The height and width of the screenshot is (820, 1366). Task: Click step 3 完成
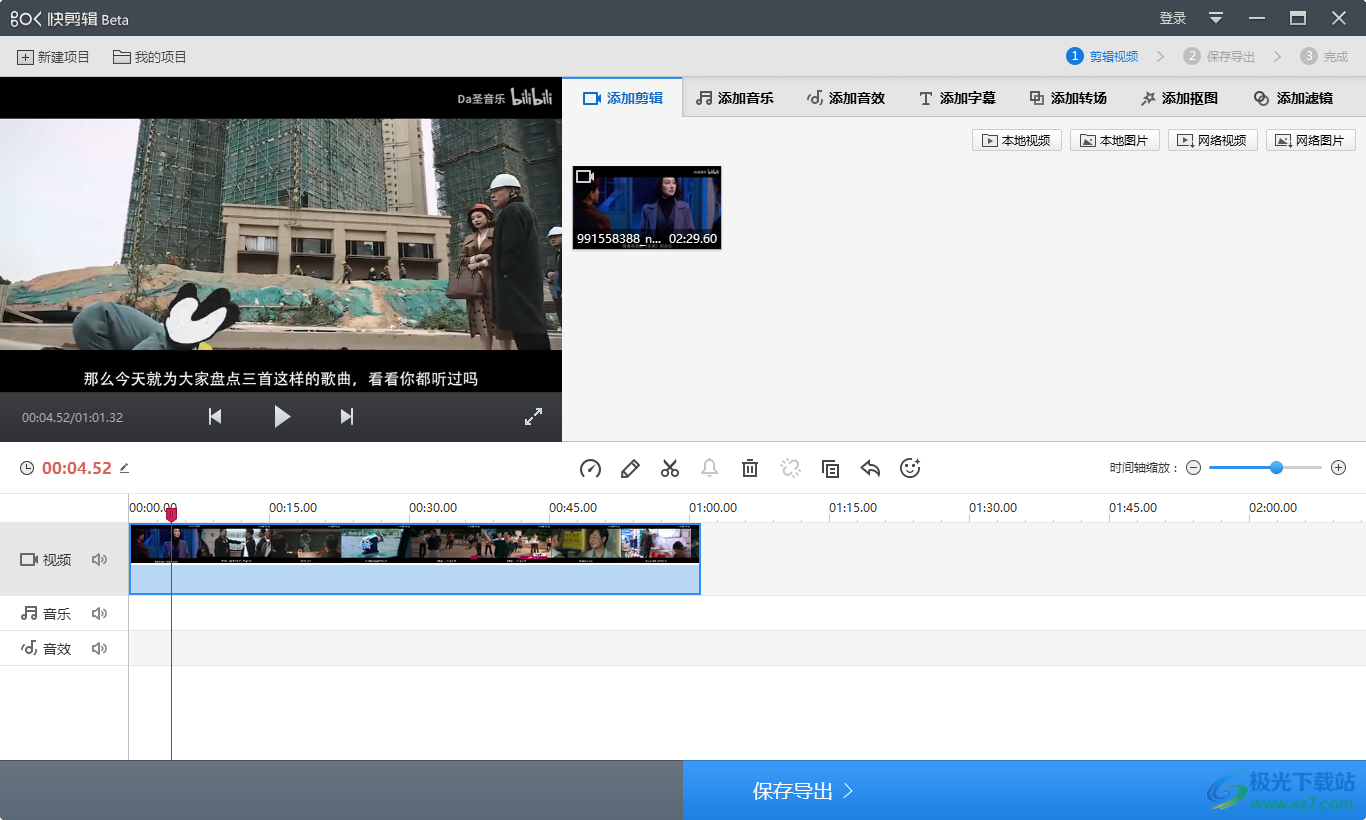(1325, 57)
